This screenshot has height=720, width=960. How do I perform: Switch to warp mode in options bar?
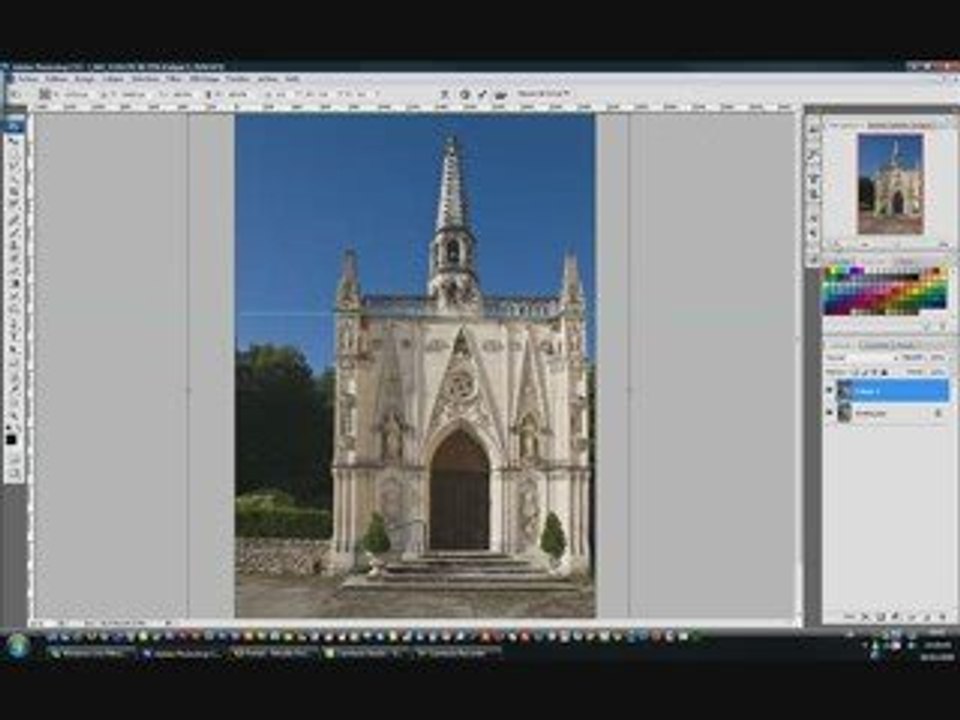coord(445,94)
